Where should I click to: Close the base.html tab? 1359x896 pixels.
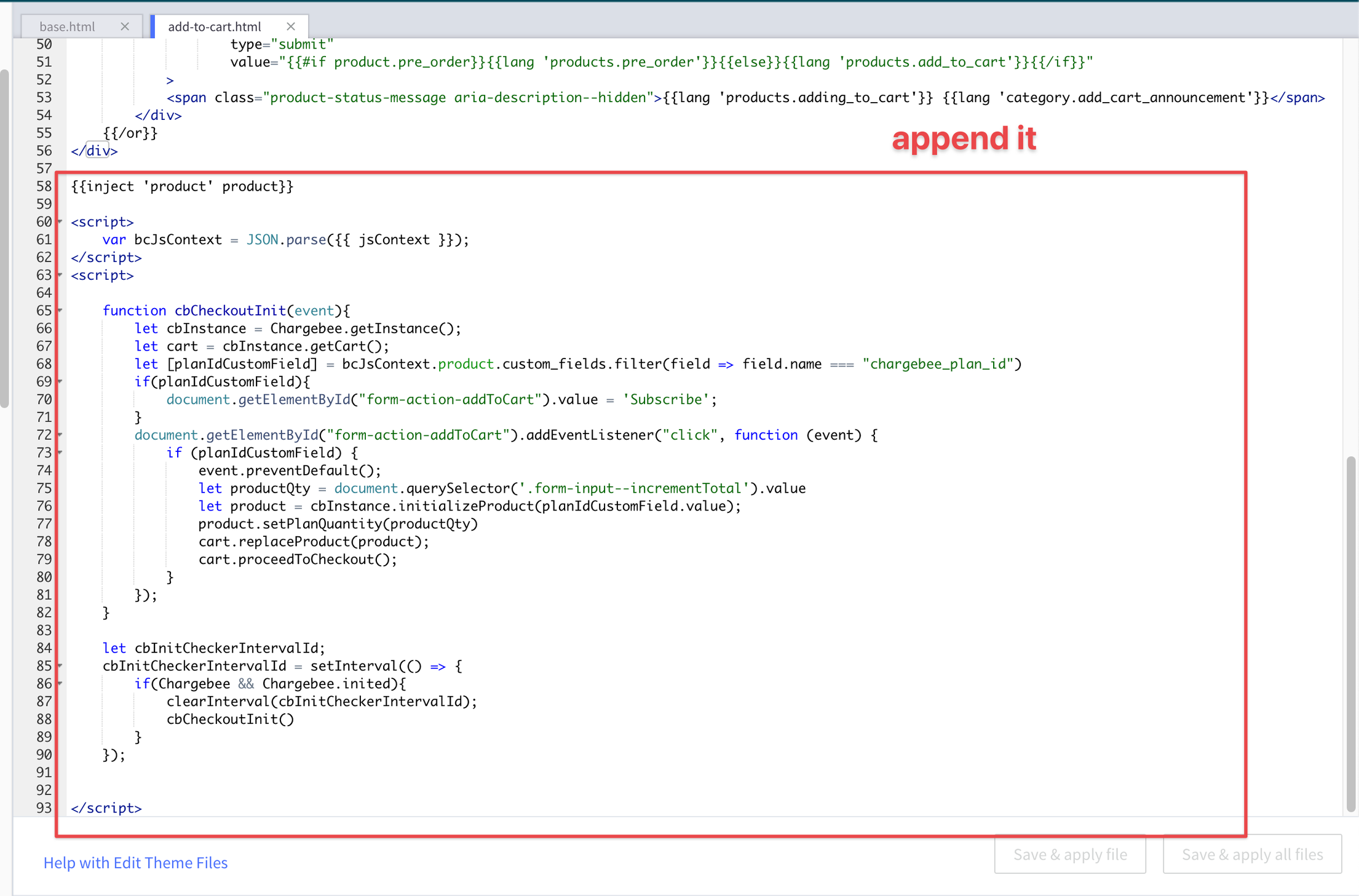pyautogui.click(x=125, y=26)
